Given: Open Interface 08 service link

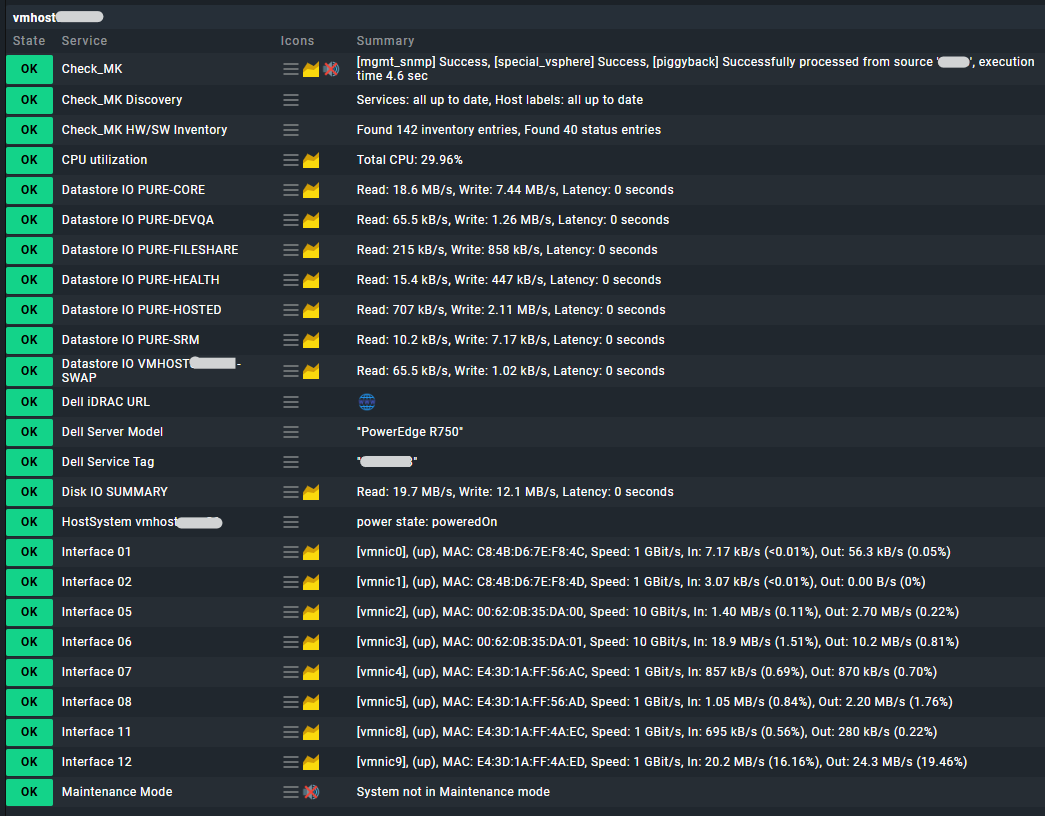Looking at the screenshot, I should (x=97, y=702).
